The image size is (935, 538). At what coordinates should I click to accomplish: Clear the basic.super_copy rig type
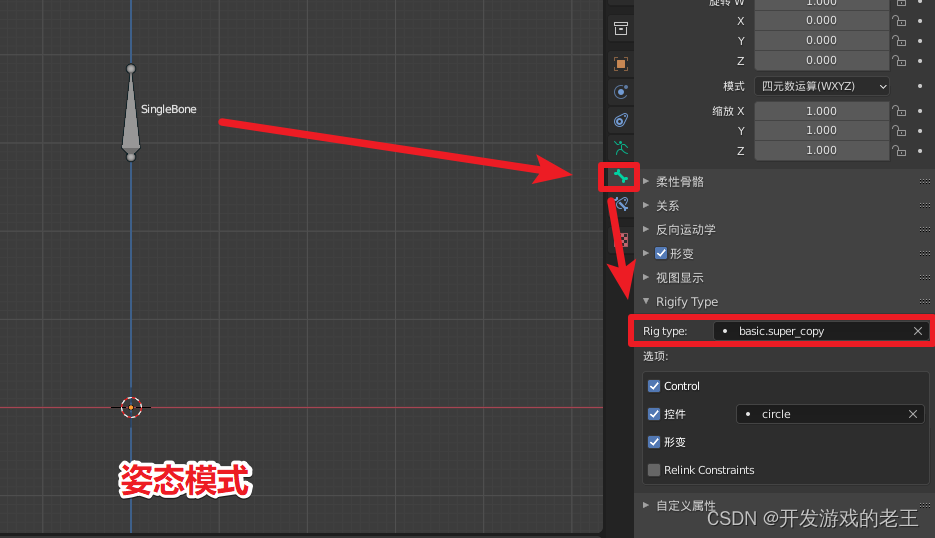pos(918,331)
